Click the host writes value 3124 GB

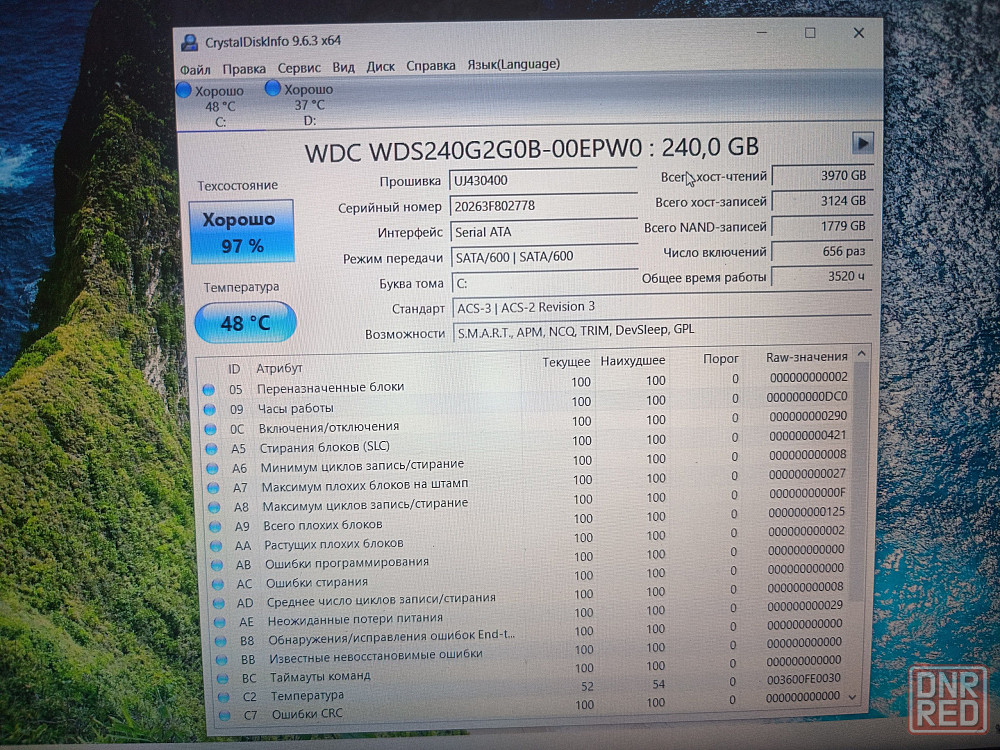click(821, 201)
